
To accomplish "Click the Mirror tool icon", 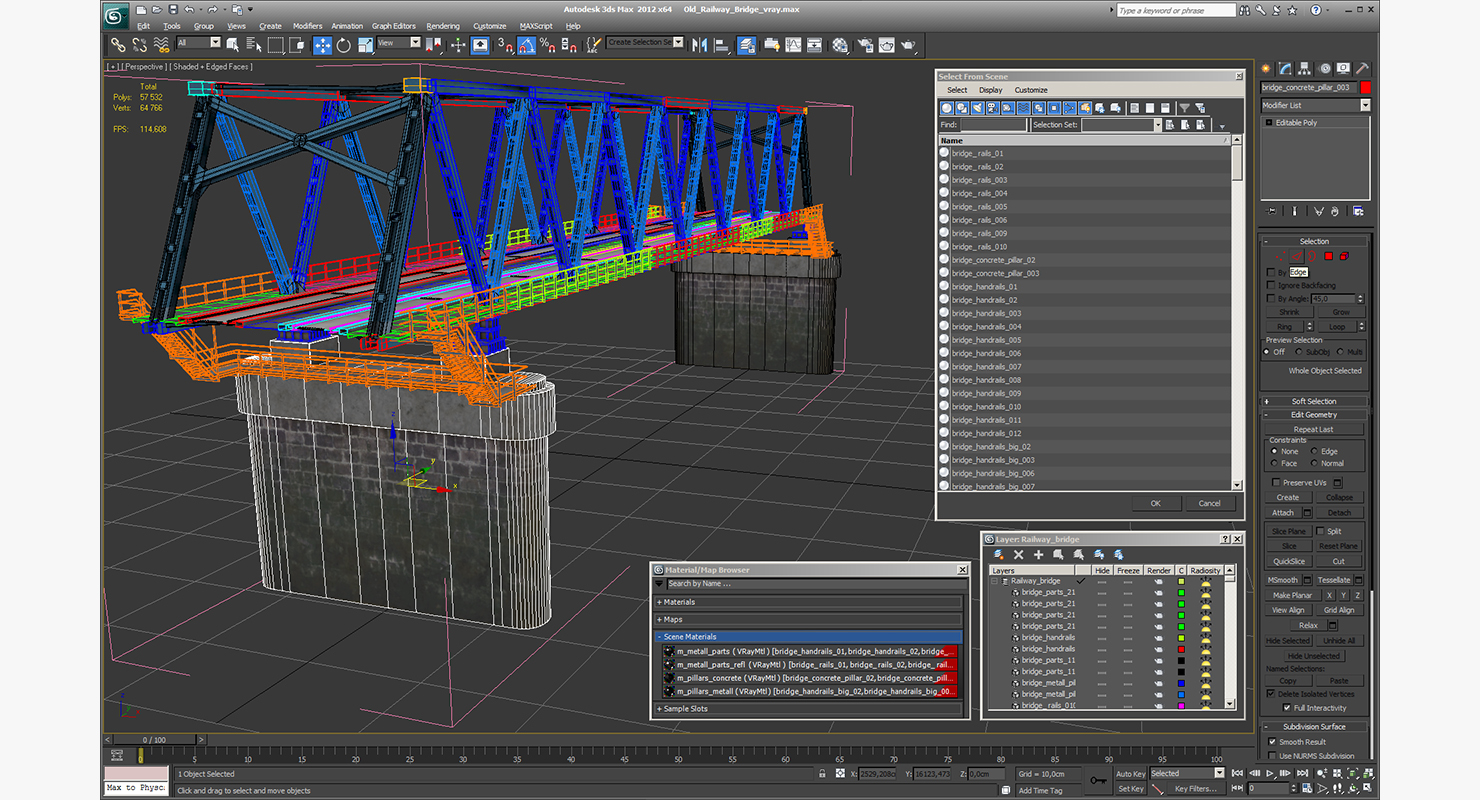I will pos(699,45).
